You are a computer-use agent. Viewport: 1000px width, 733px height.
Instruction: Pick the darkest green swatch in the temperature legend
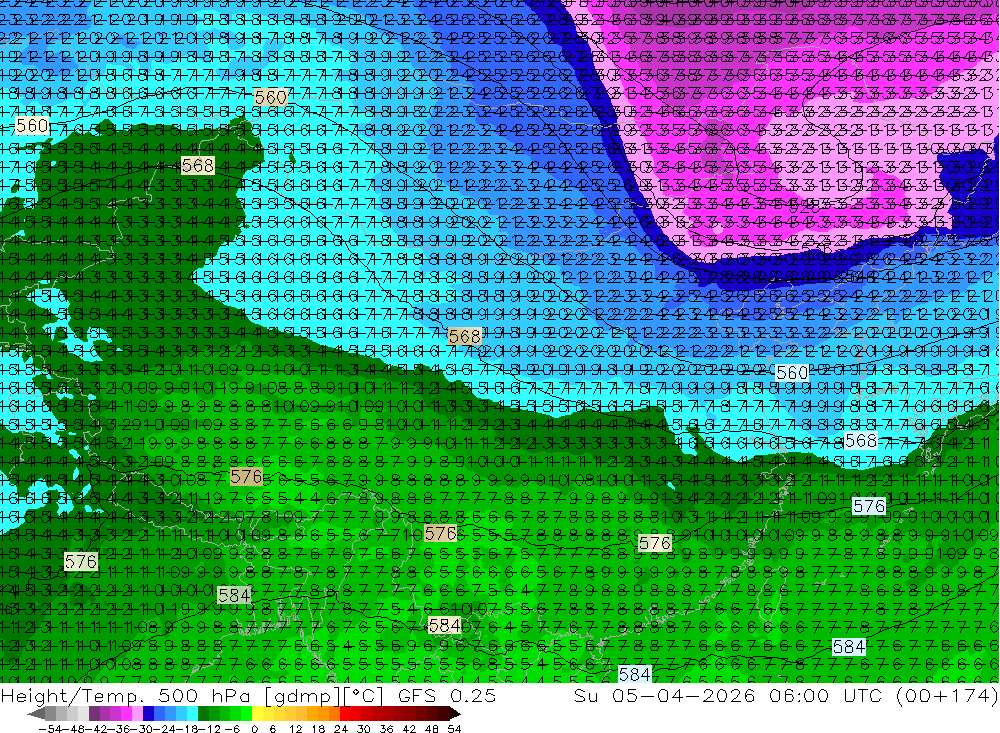click(203, 714)
